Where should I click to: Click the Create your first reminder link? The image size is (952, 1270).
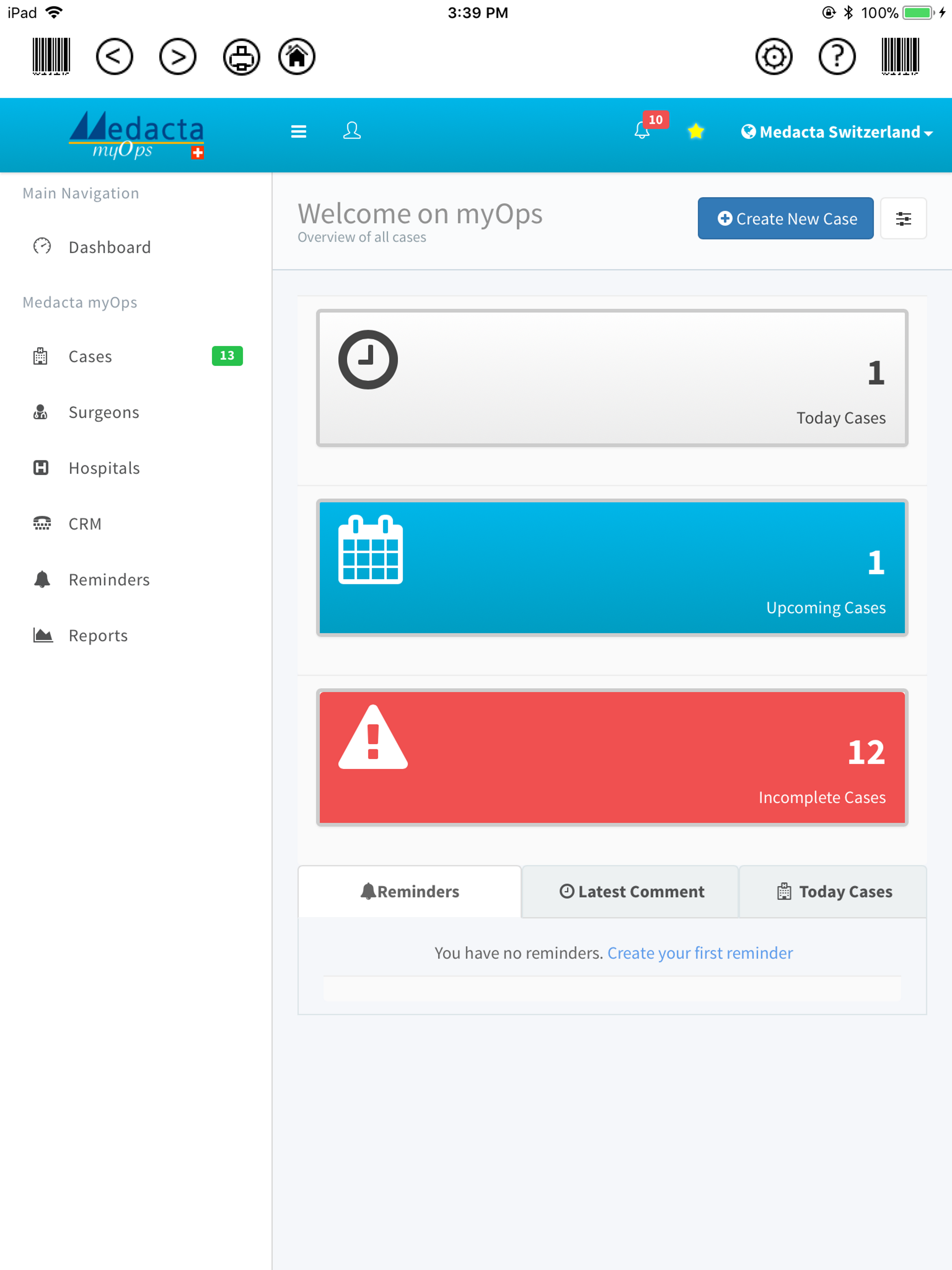700,953
